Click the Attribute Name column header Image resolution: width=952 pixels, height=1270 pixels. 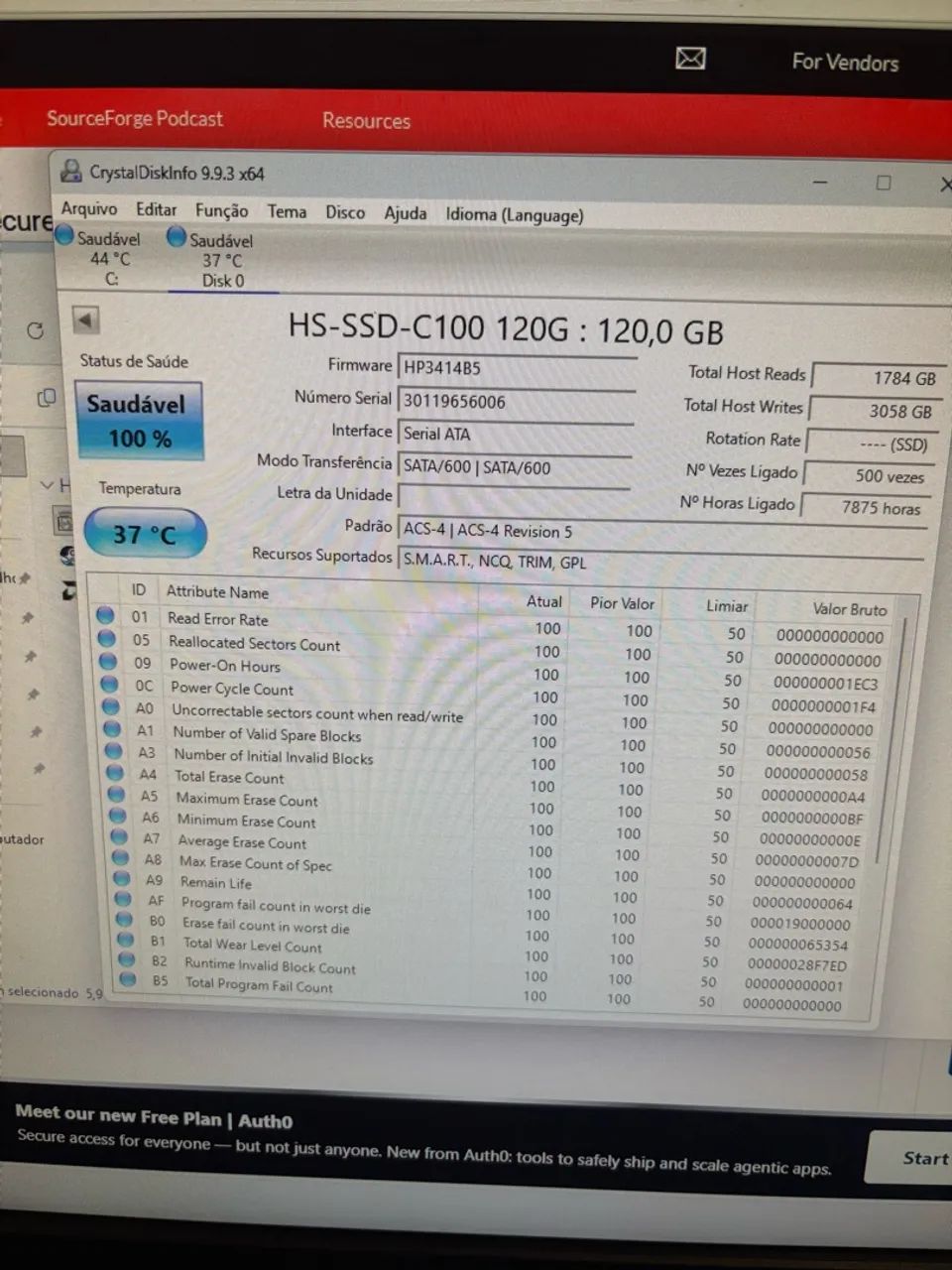[x=218, y=592]
